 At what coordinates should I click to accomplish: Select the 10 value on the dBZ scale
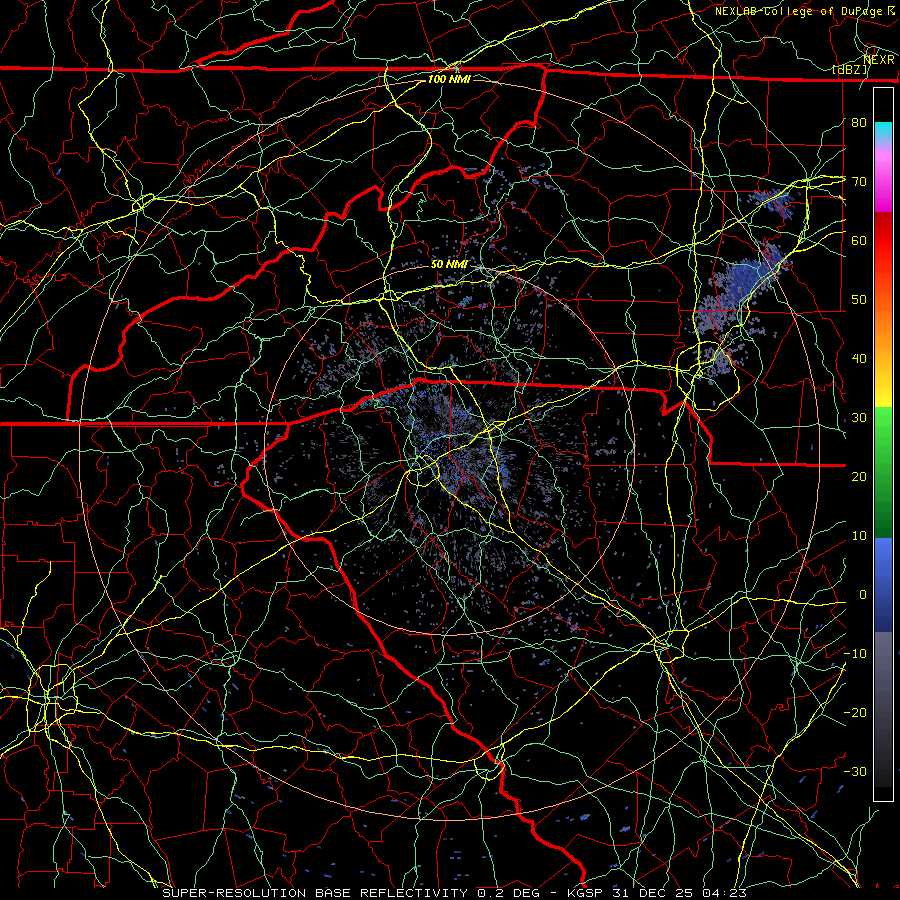click(859, 536)
